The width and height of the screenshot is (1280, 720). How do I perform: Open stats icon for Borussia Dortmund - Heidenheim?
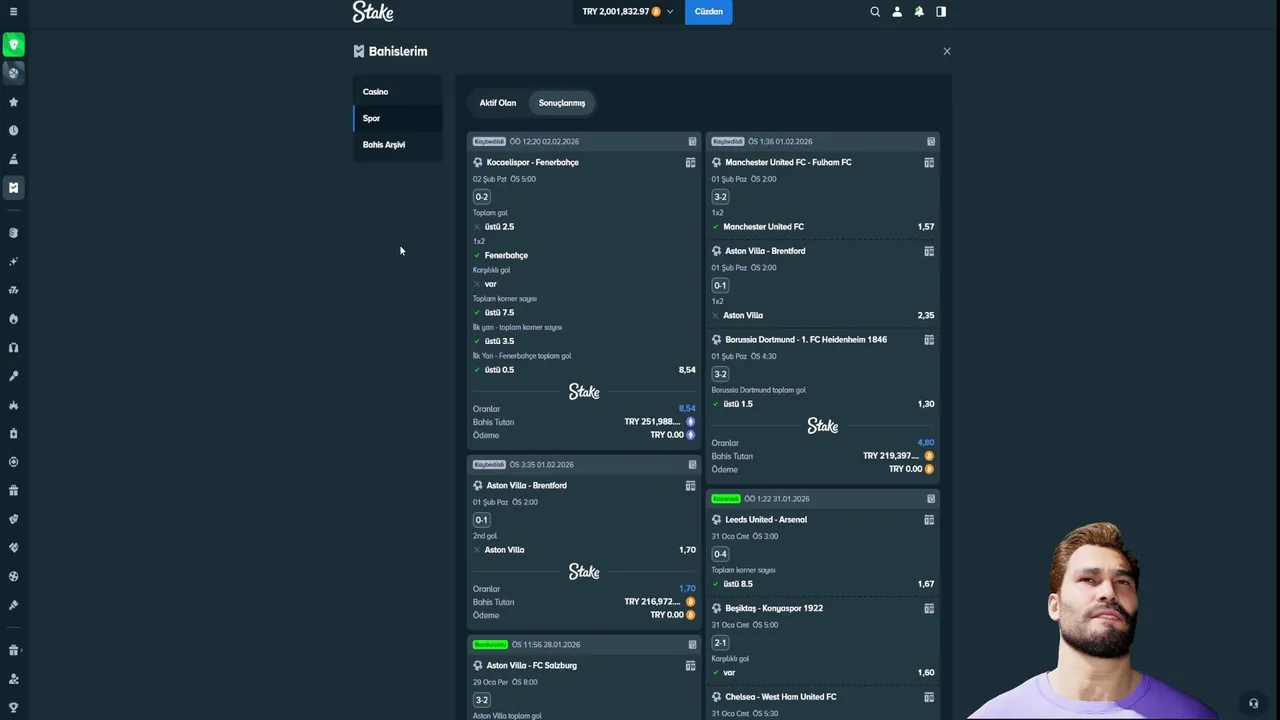(929, 340)
